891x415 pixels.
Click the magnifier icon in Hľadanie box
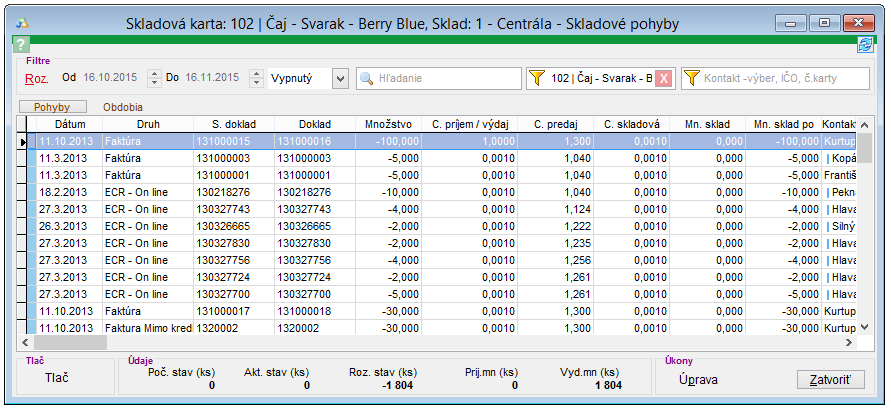(367, 78)
